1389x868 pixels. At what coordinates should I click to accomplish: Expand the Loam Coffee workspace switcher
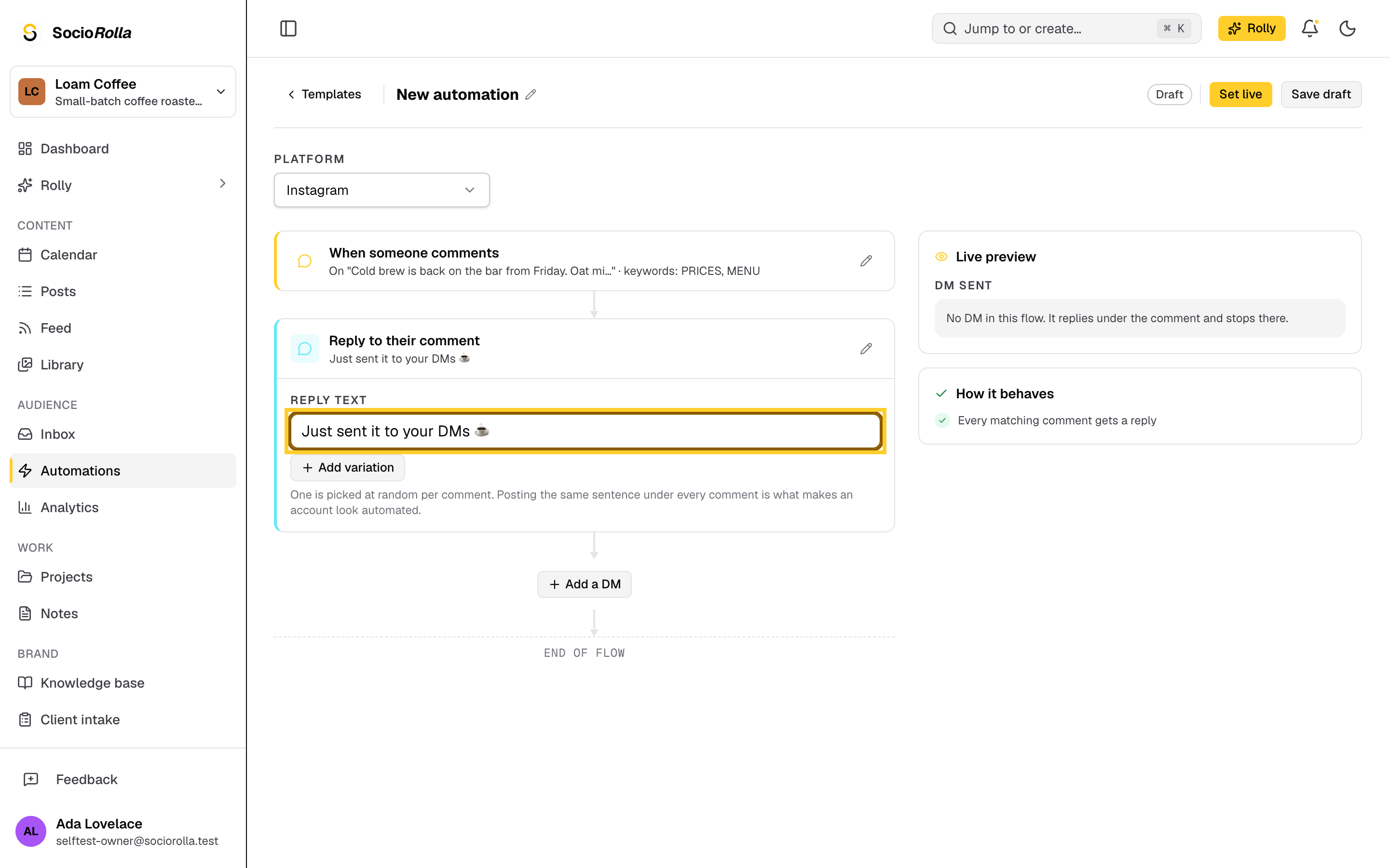click(x=123, y=92)
